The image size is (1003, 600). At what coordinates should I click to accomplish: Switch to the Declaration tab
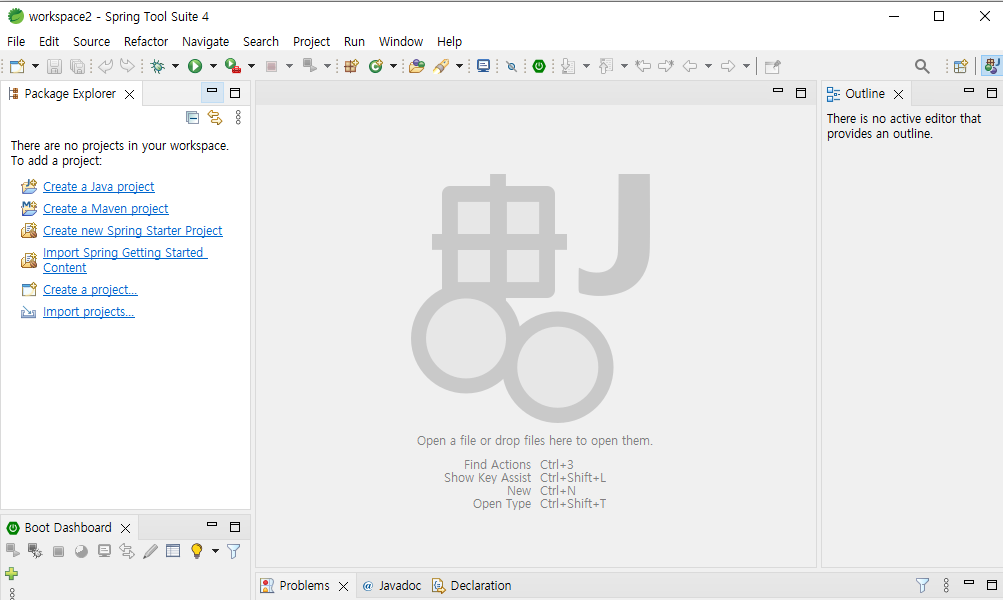pyautogui.click(x=471, y=585)
